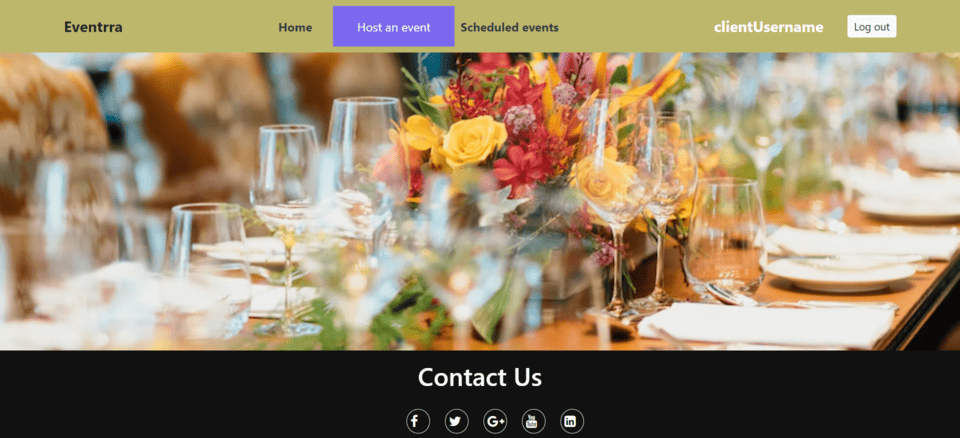Click the stemless glass right of the bouquet
This screenshot has height=438, width=960.
726,235
